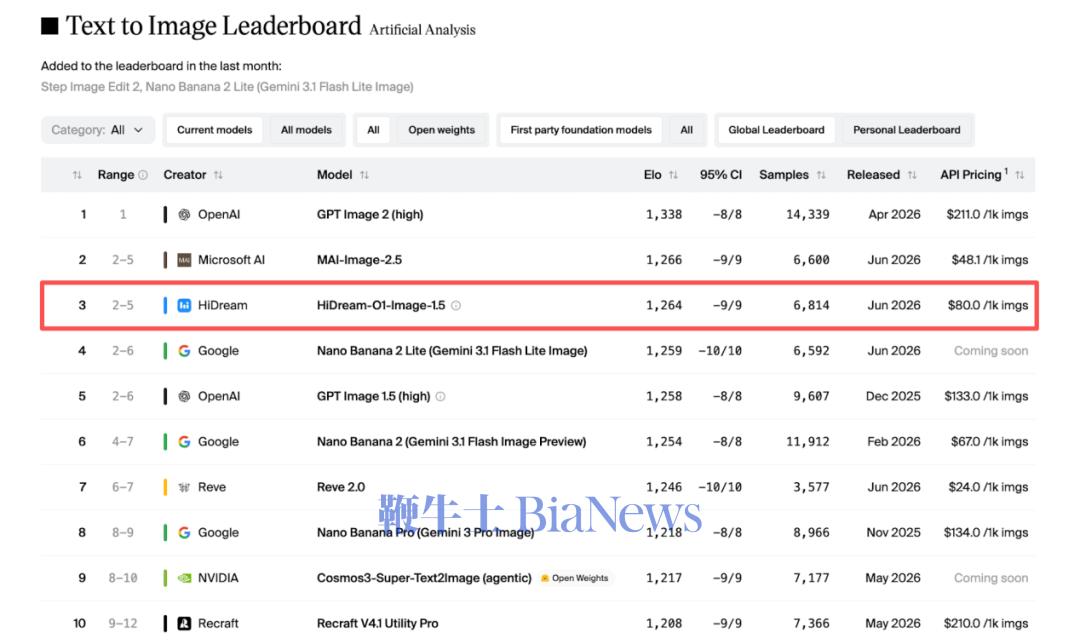
Task: Click the Step Image Edit 2 recently added text
Action: [x=90, y=87]
